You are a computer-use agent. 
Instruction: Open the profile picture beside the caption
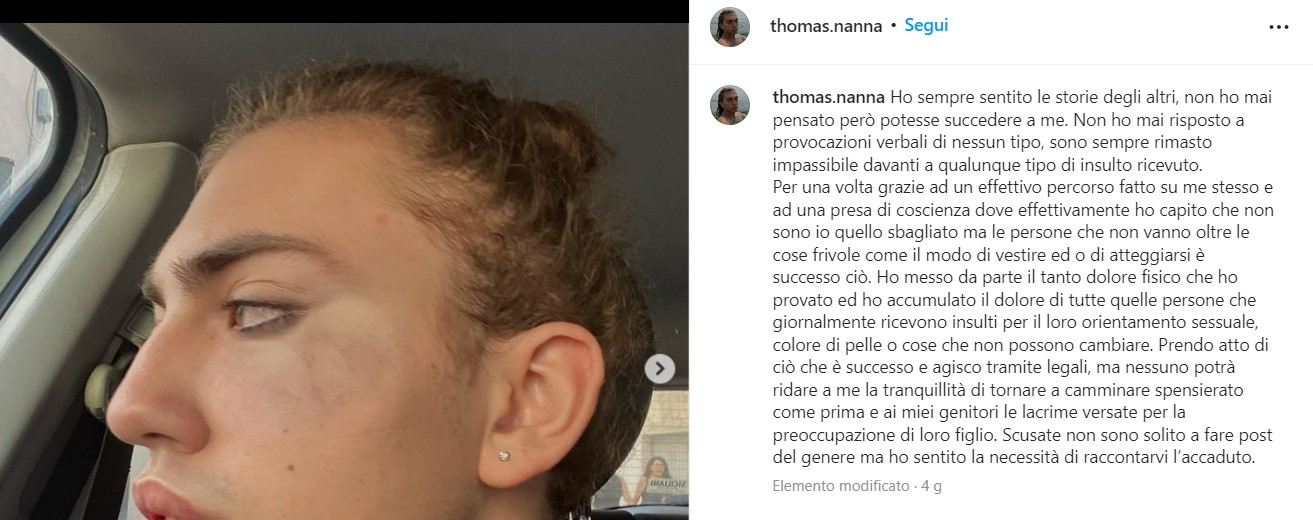[x=730, y=105]
